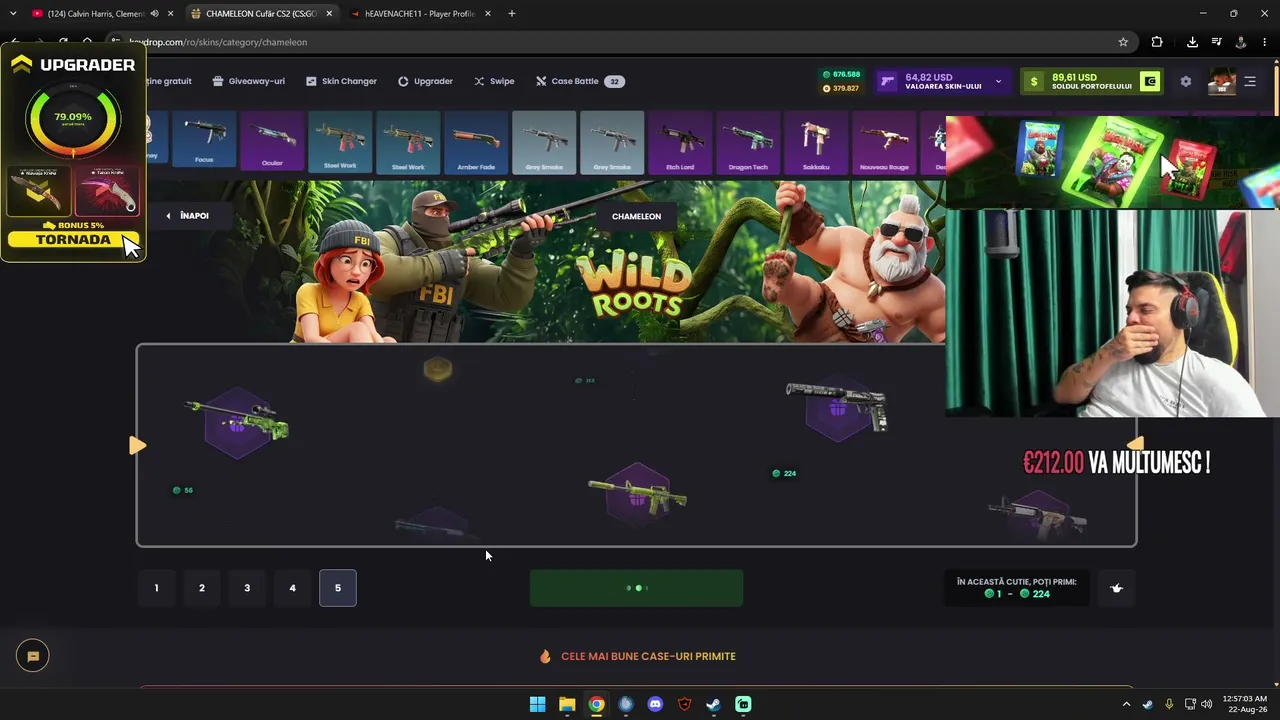Click the TORNADA button in Upgrader overlay
Image resolution: width=1280 pixels, height=720 pixels.
pos(73,240)
